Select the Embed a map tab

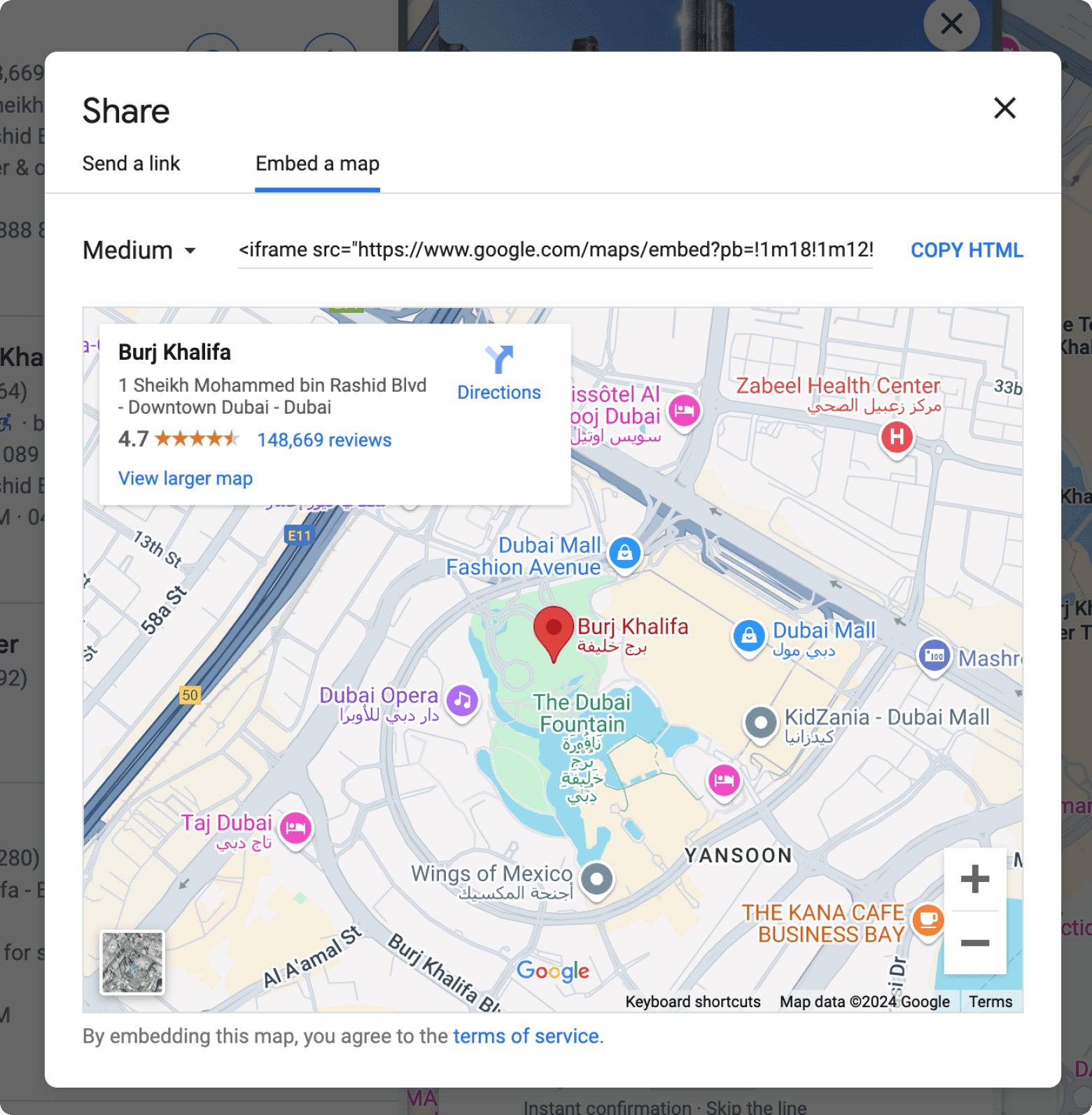(317, 164)
